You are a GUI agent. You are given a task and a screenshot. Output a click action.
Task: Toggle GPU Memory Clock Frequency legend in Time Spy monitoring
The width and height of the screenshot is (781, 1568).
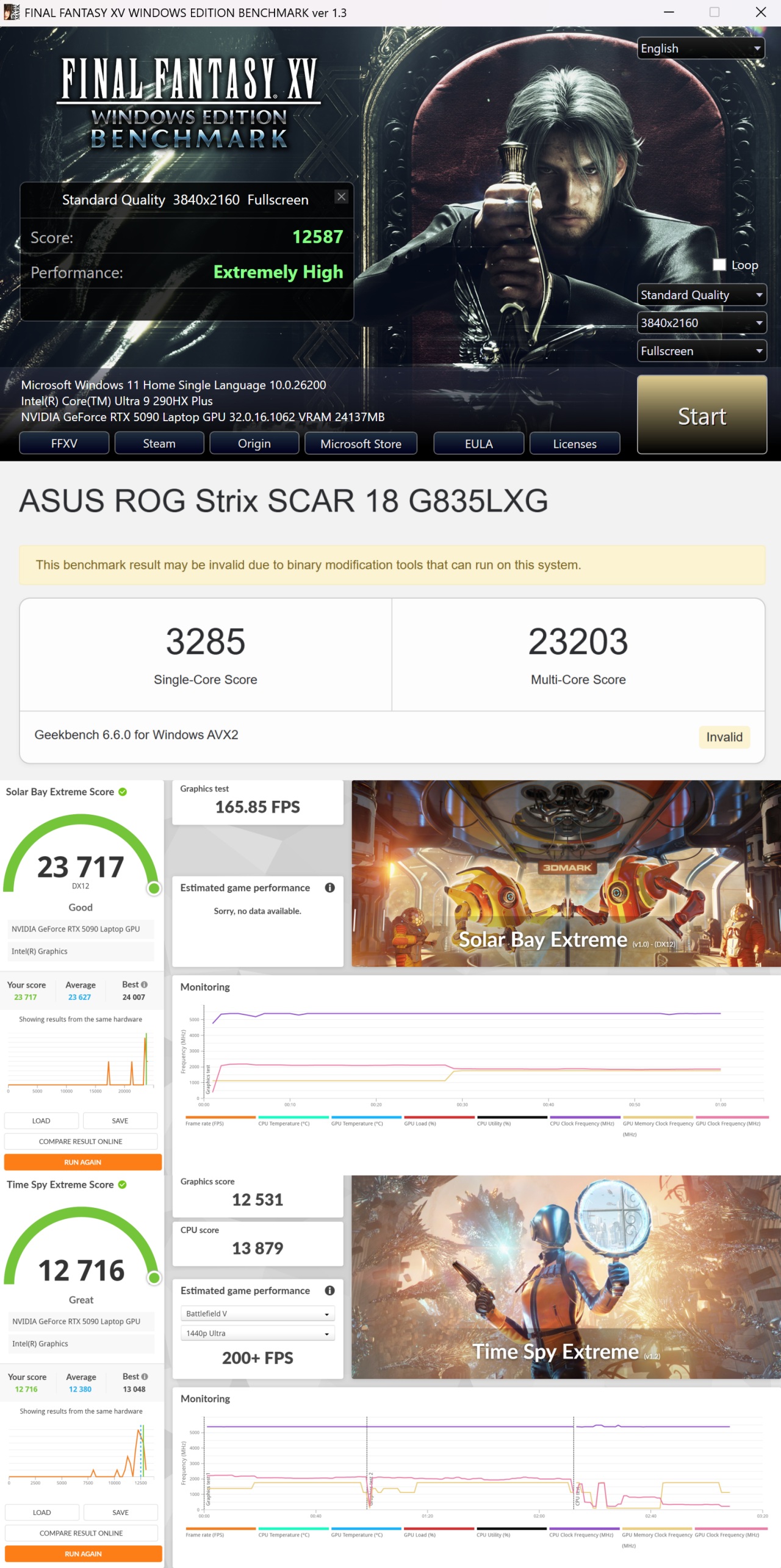click(657, 1537)
